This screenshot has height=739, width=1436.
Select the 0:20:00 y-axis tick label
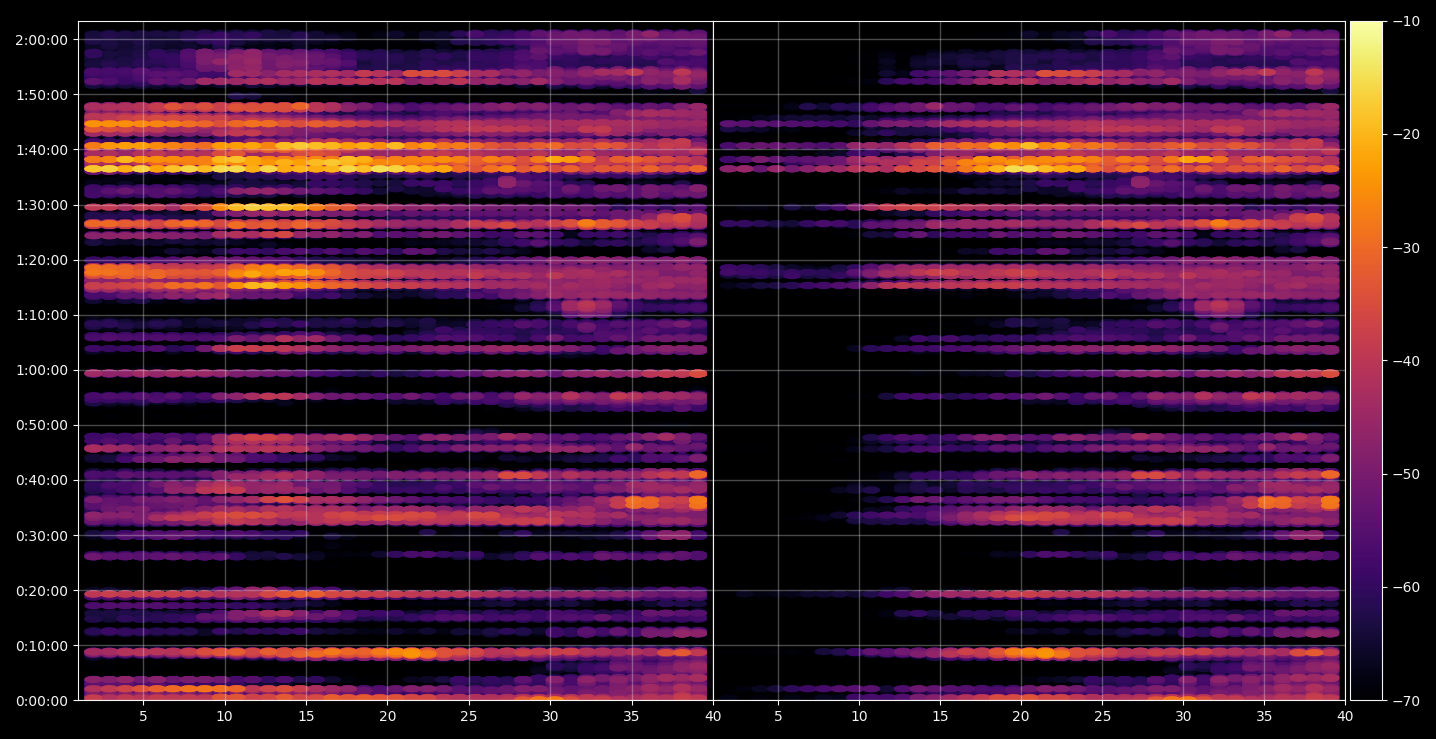41,590
